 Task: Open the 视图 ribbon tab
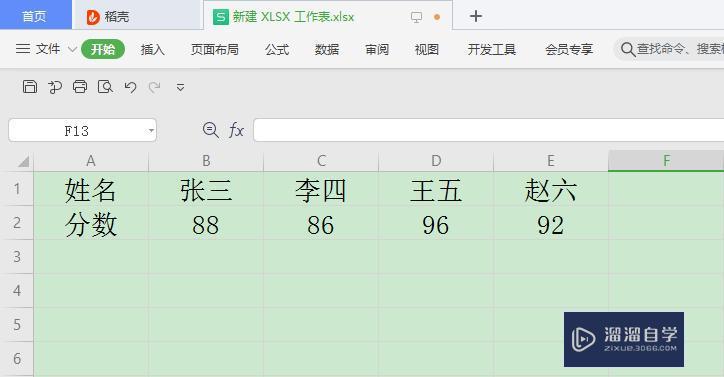[427, 49]
